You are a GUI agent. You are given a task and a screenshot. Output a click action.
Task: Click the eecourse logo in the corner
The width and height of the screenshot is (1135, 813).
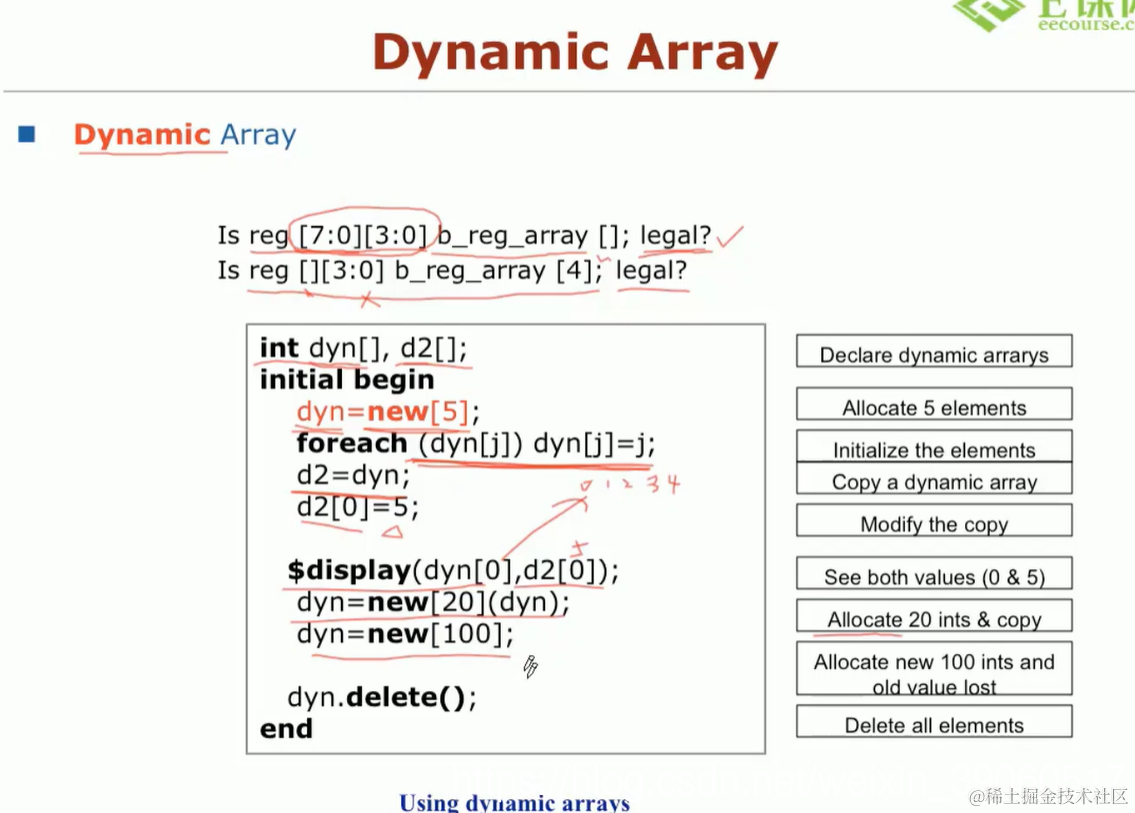click(x=1042, y=15)
